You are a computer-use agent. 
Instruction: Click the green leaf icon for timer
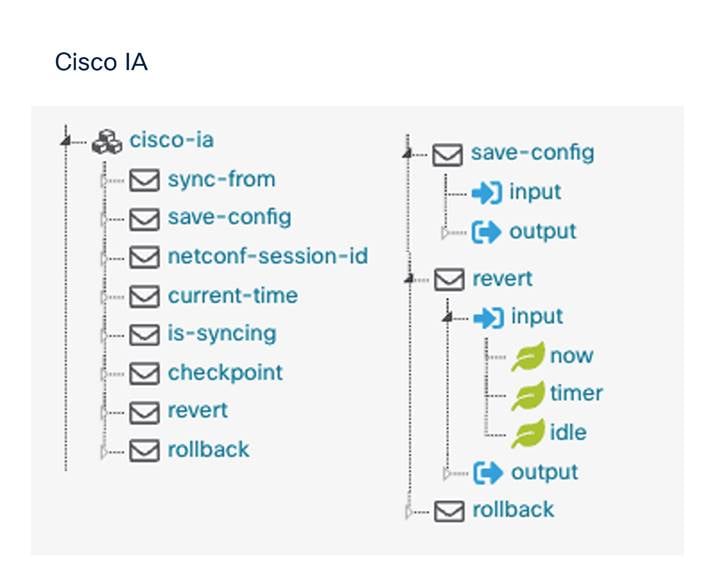tap(528, 395)
